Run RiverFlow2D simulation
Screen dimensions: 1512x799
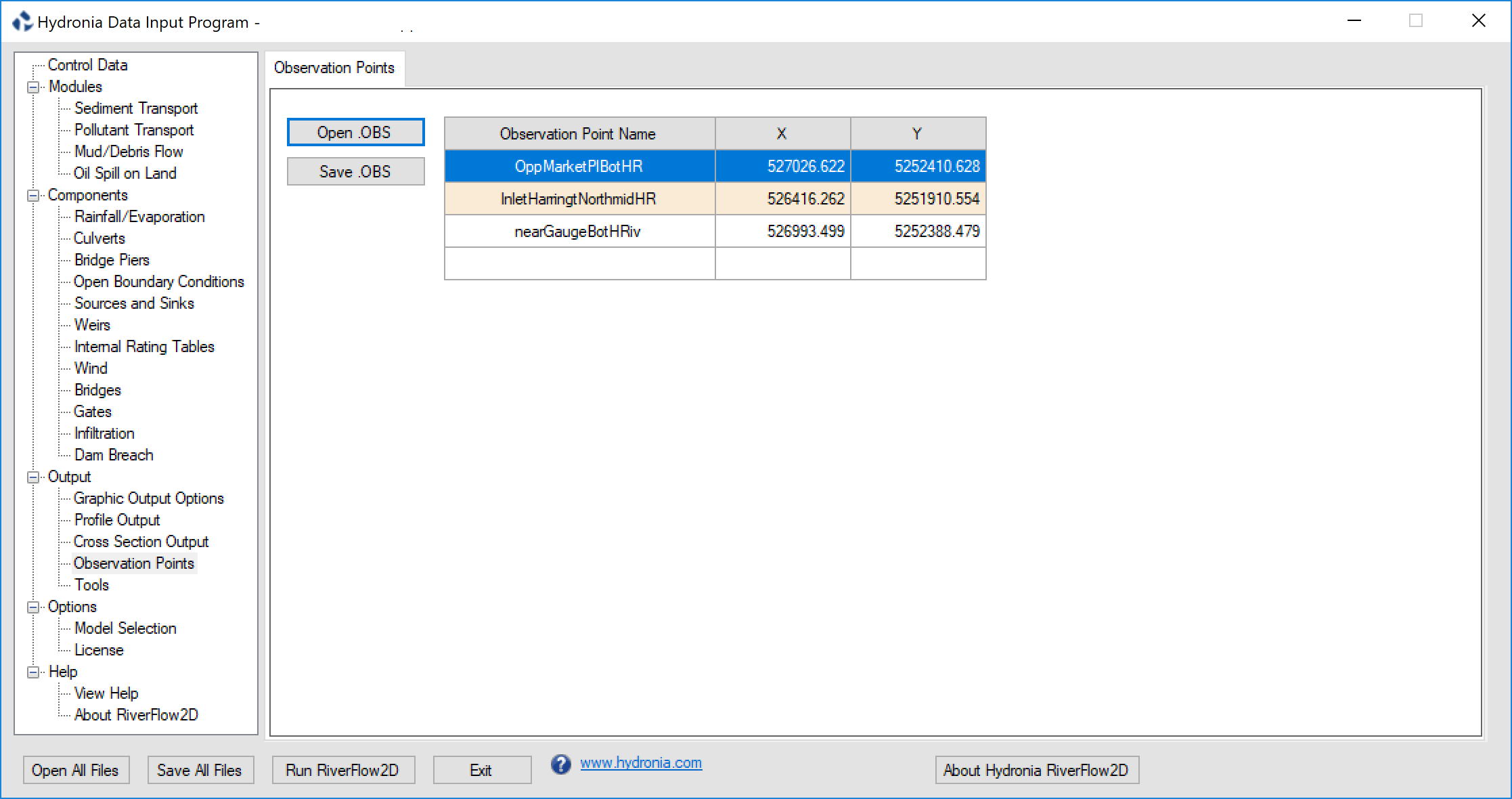343,770
